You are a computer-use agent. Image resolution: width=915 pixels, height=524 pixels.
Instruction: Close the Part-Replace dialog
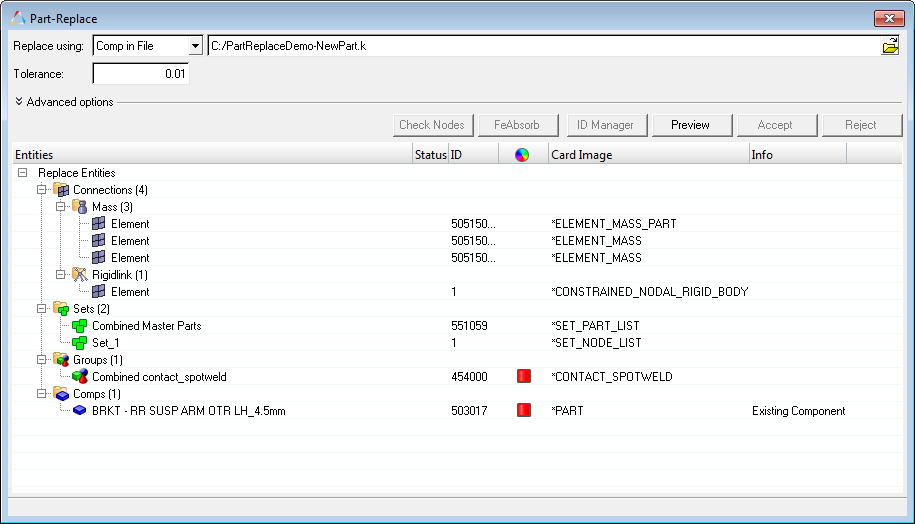[889, 18]
